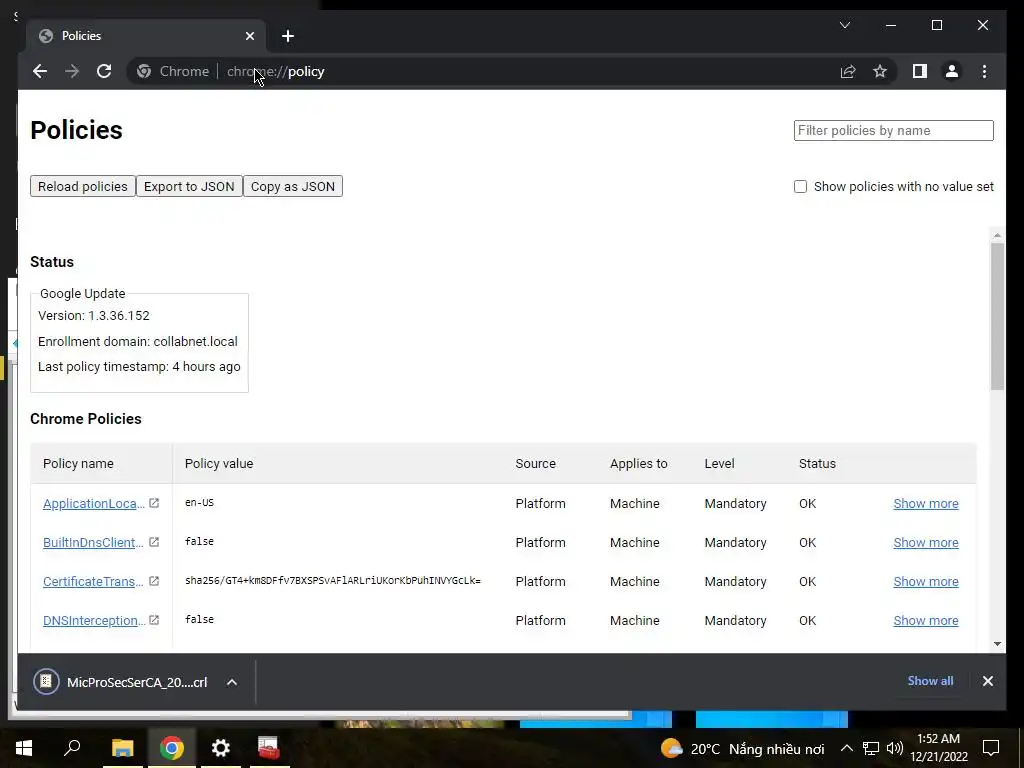Go back using the browser back arrow
Image resolution: width=1024 pixels, height=768 pixels.
40,71
